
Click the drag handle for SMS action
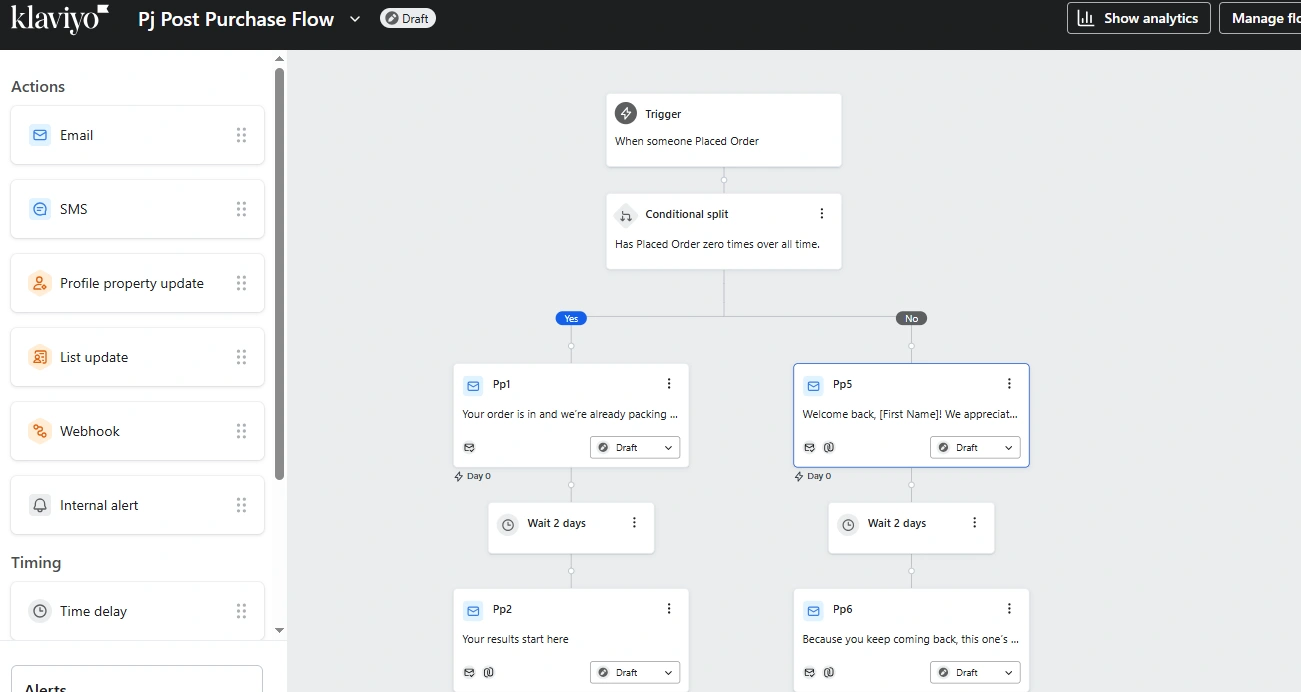click(241, 209)
